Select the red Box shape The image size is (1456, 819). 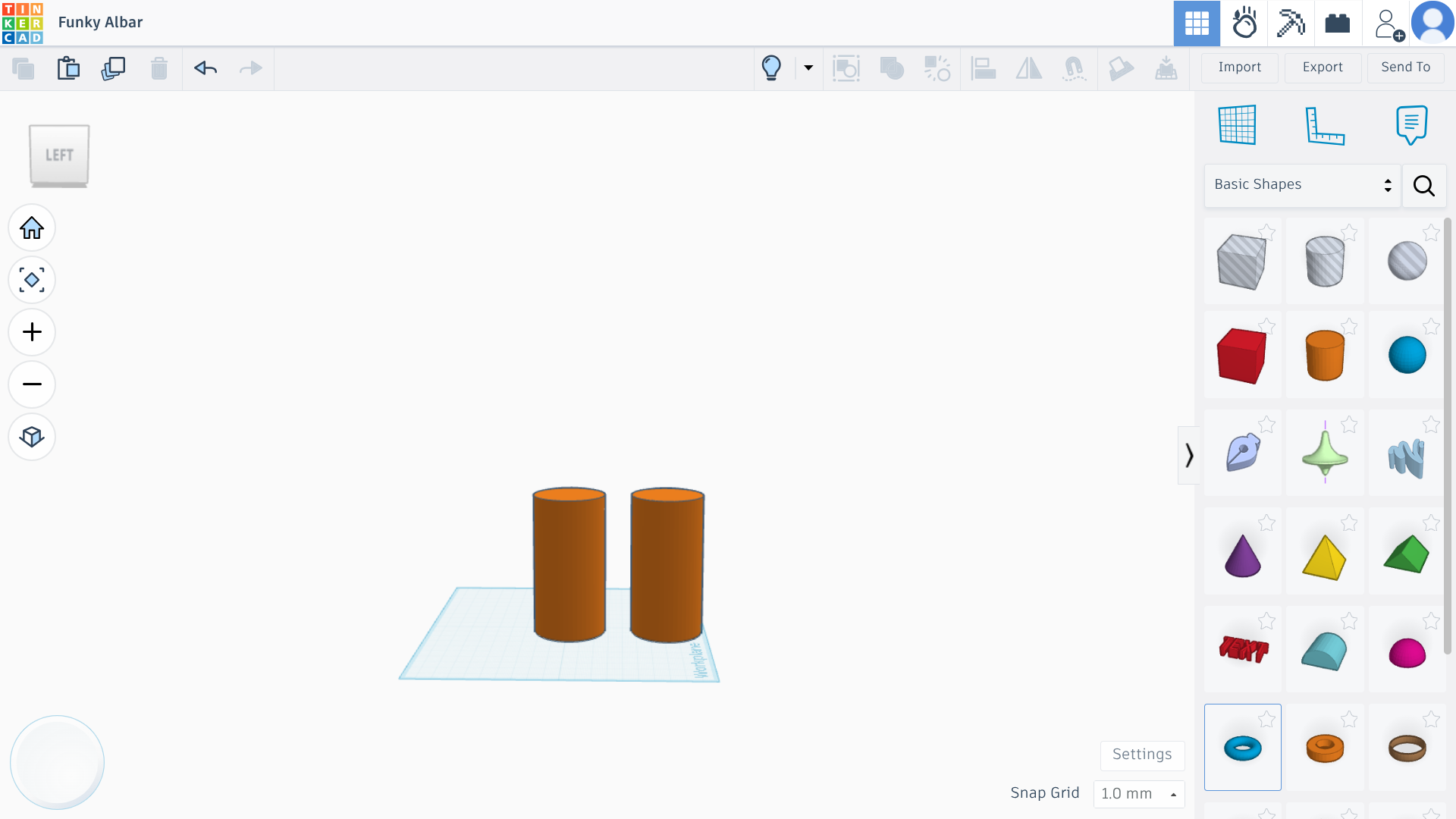click(1241, 356)
